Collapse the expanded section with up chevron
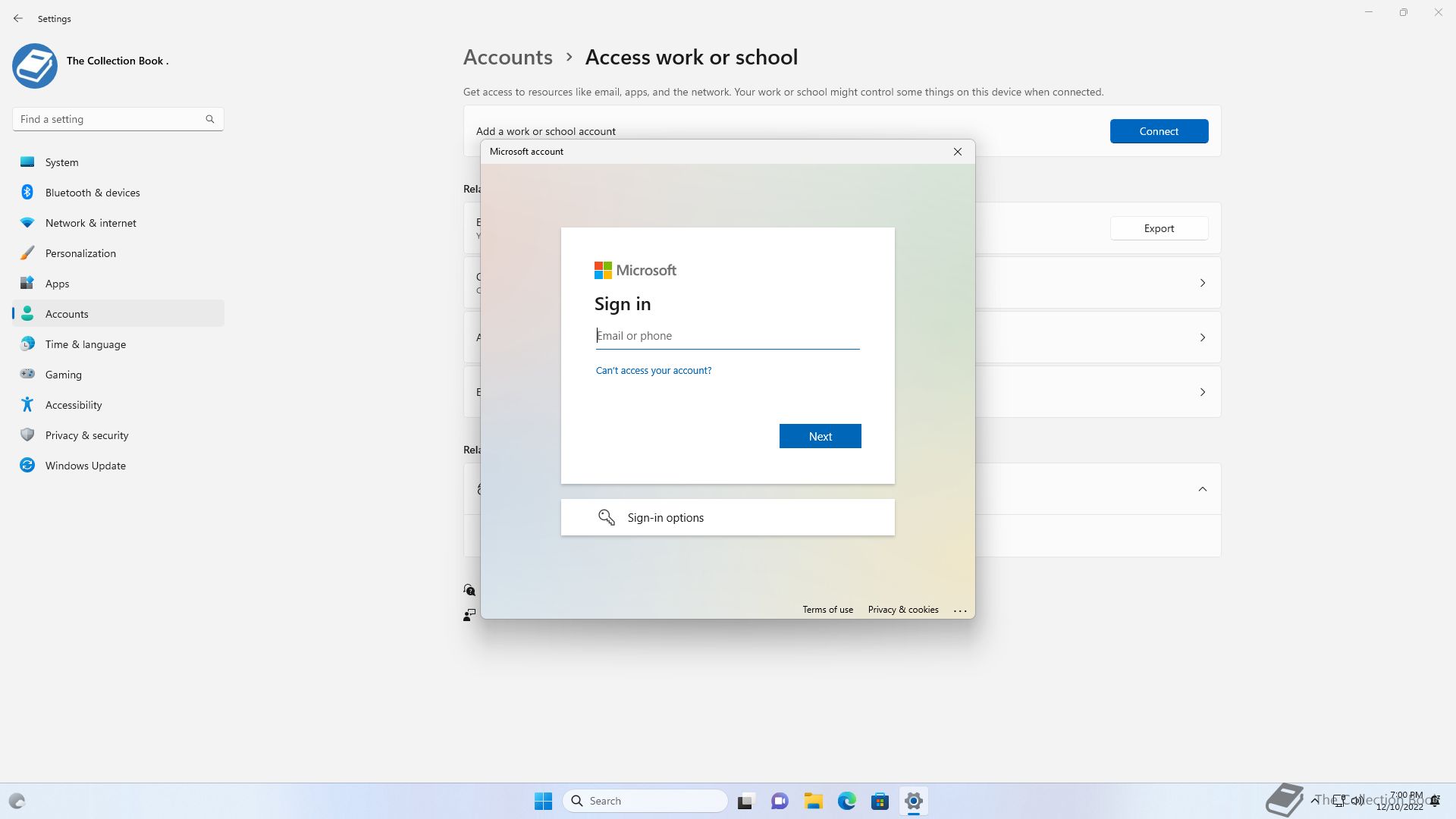 (1203, 489)
